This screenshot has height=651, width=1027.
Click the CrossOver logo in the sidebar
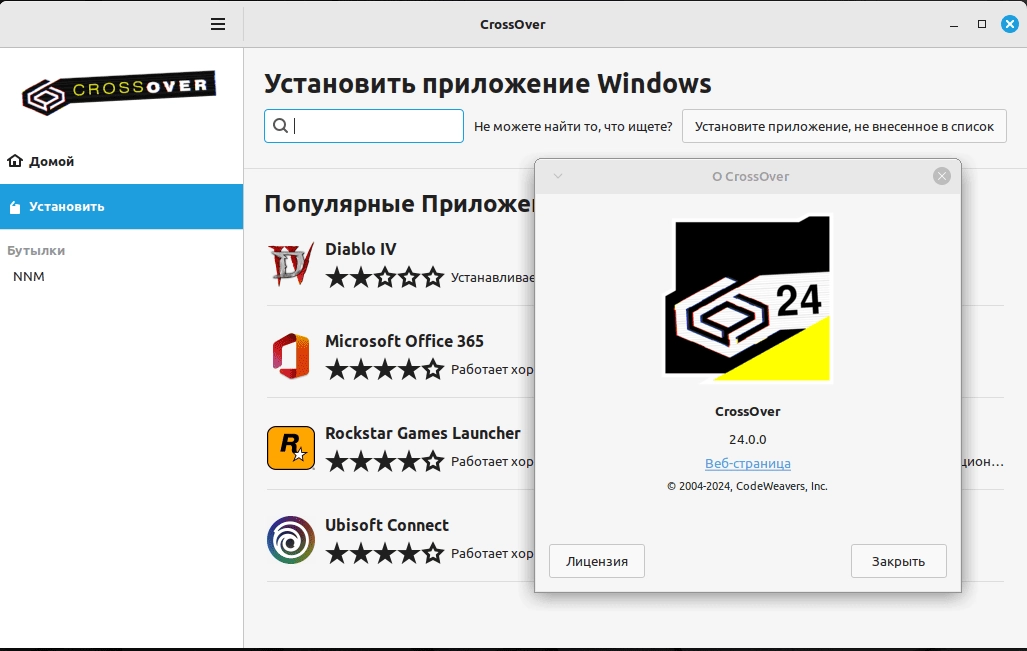[119, 93]
